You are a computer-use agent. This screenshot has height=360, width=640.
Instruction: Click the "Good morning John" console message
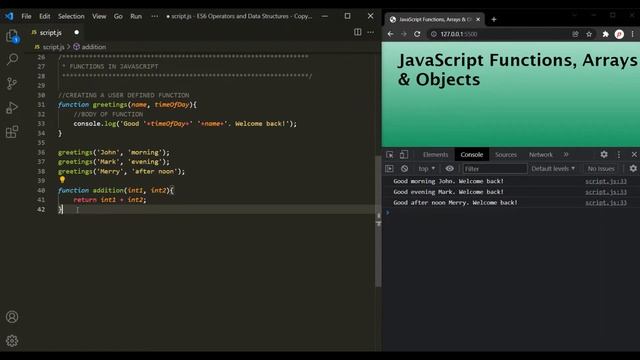click(x=448, y=181)
